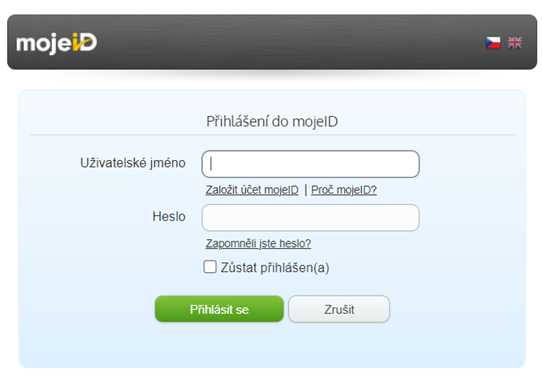
Task: Click the separator between the account links
Action: tap(306, 190)
